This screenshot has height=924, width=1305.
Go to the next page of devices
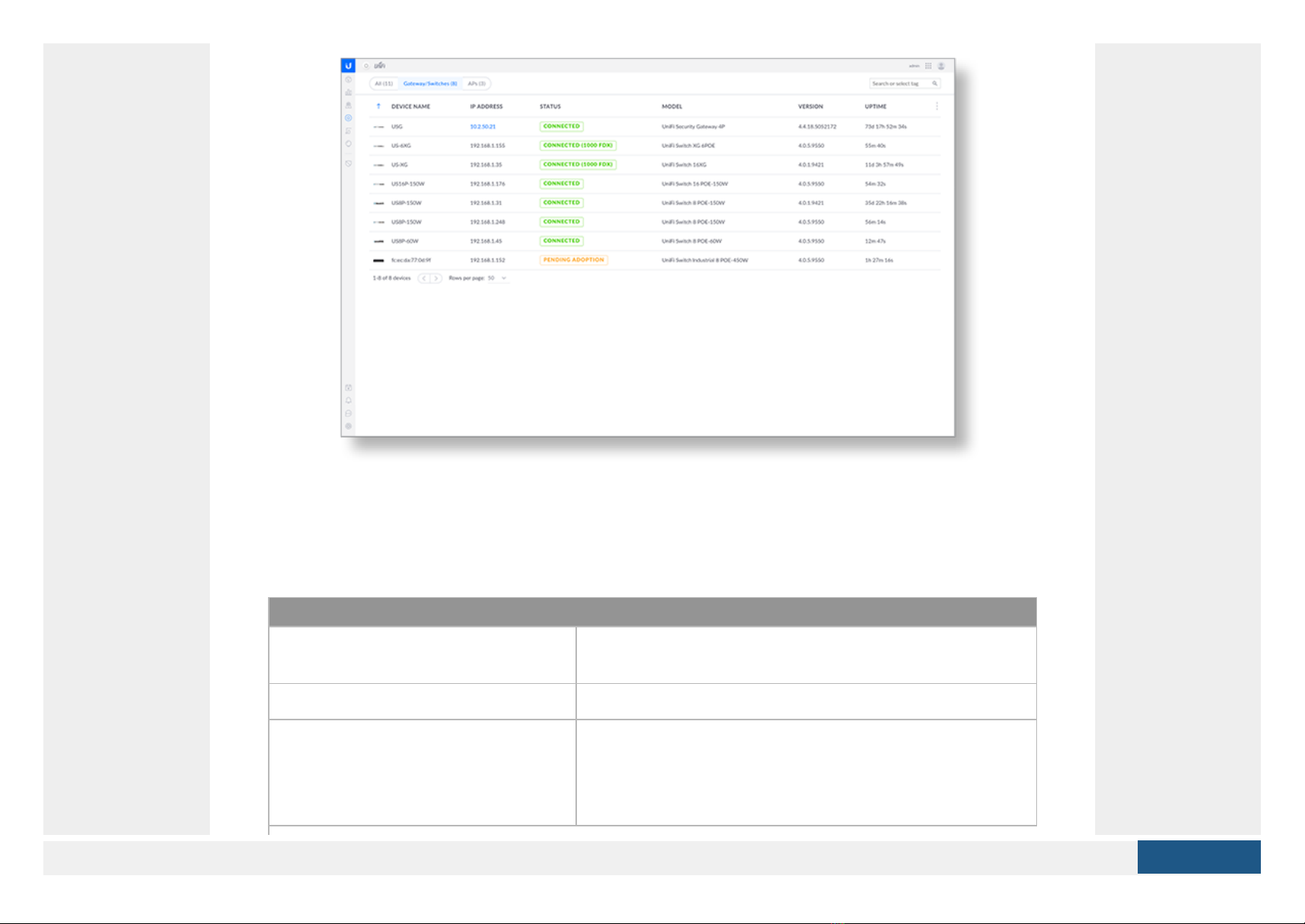tap(436, 278)
